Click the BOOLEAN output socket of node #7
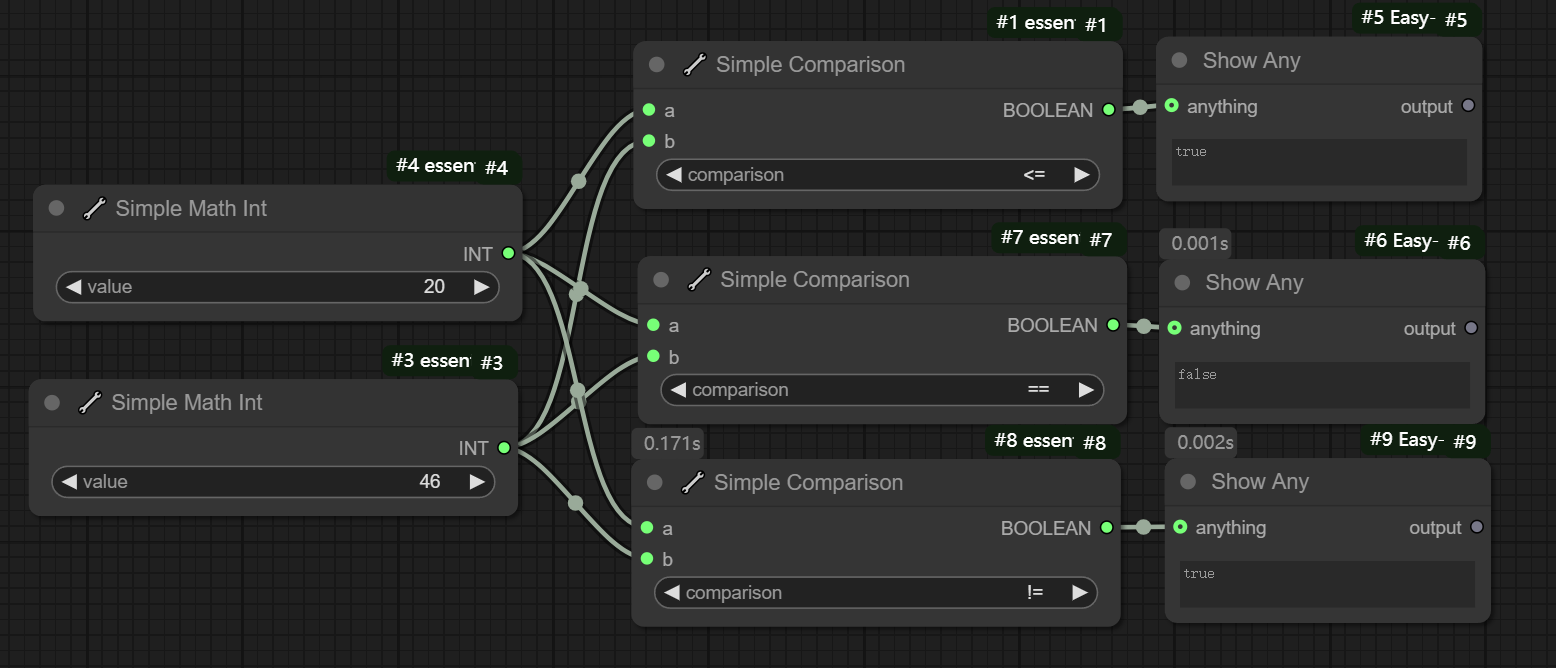The height and width of the screenshot is (668, 1556). [1112, 325]
